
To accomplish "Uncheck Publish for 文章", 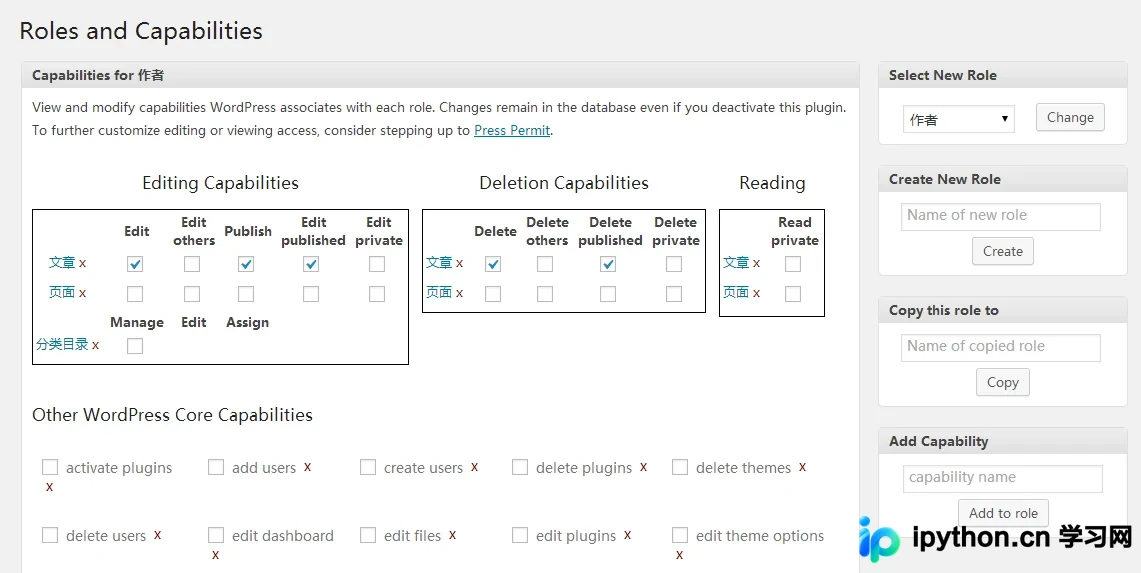I will [x=246, y=264].
